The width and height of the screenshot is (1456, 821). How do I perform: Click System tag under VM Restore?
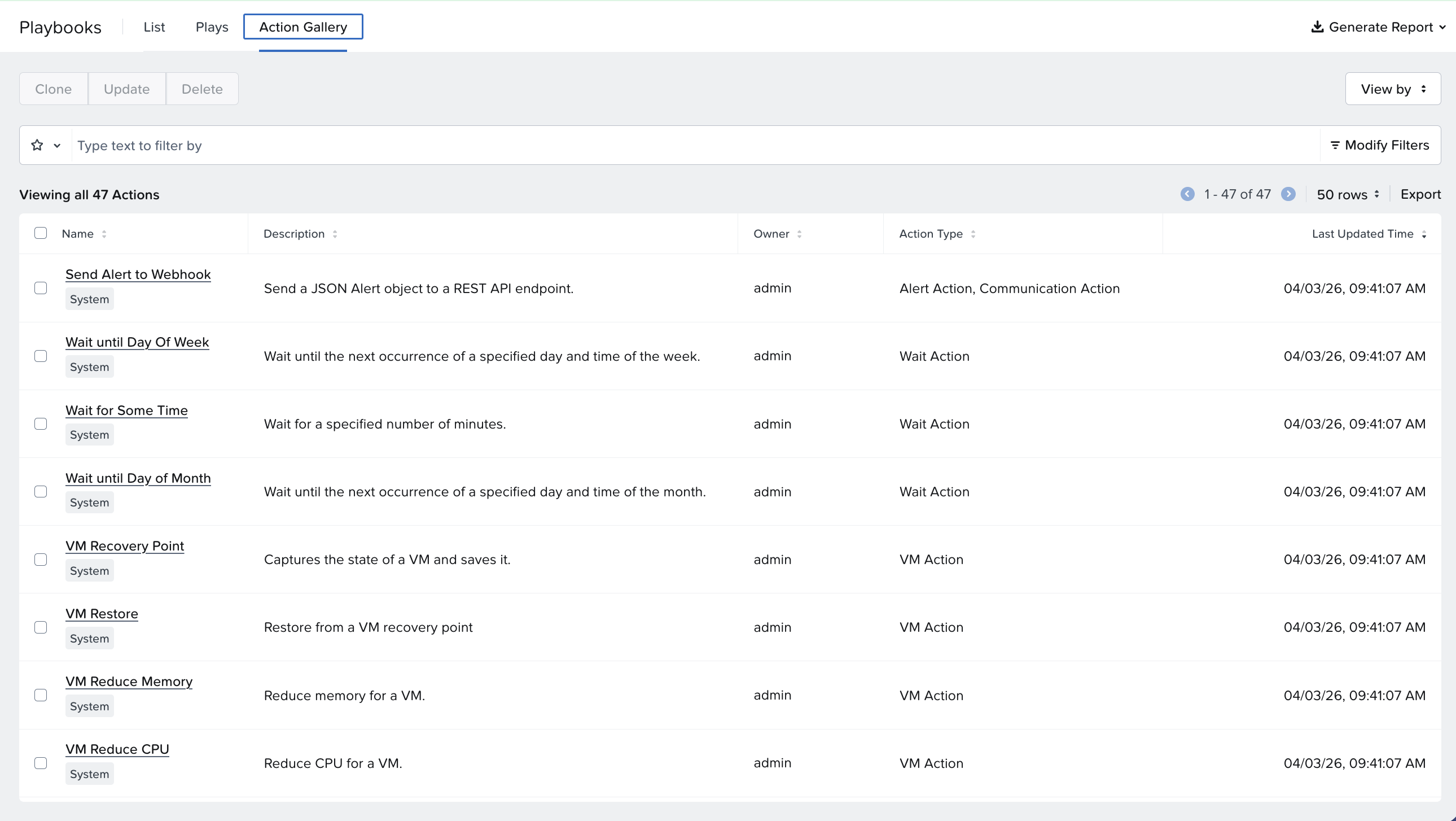tap(89, 639)
